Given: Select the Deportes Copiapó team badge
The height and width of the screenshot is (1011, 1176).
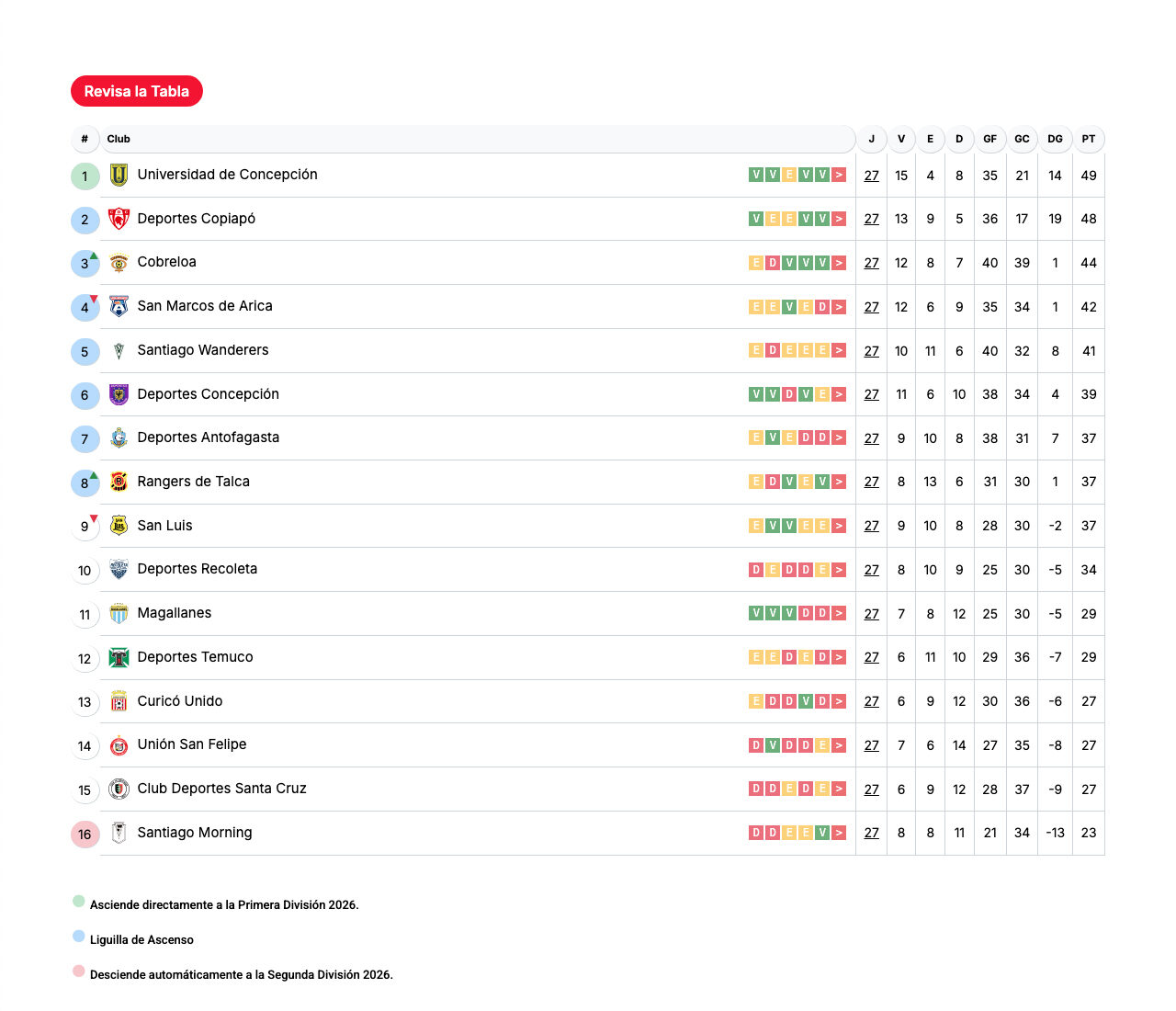Looking at the screenshot, I should pos(119,219).
